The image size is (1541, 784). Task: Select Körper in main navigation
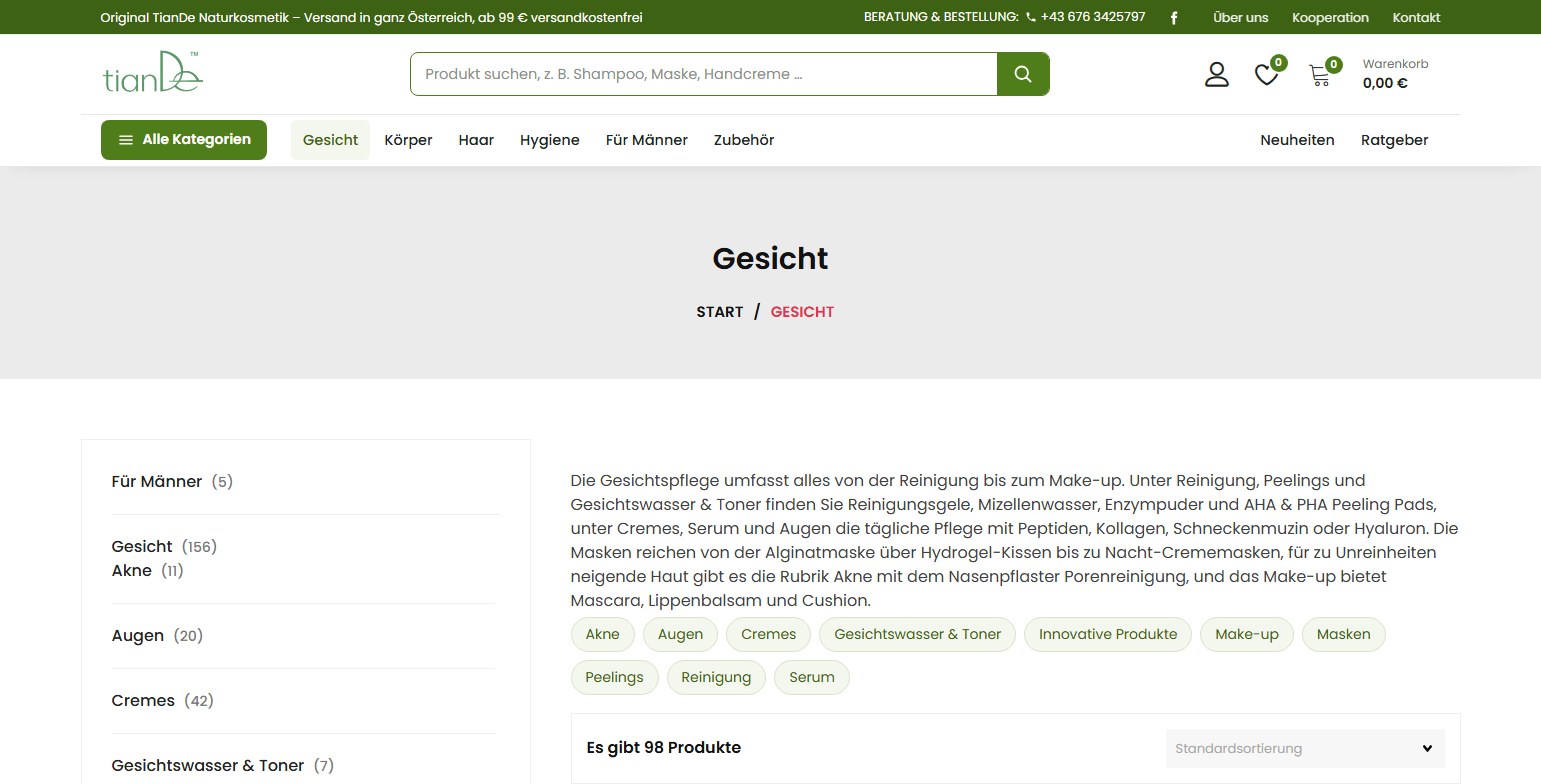(408, 140)
